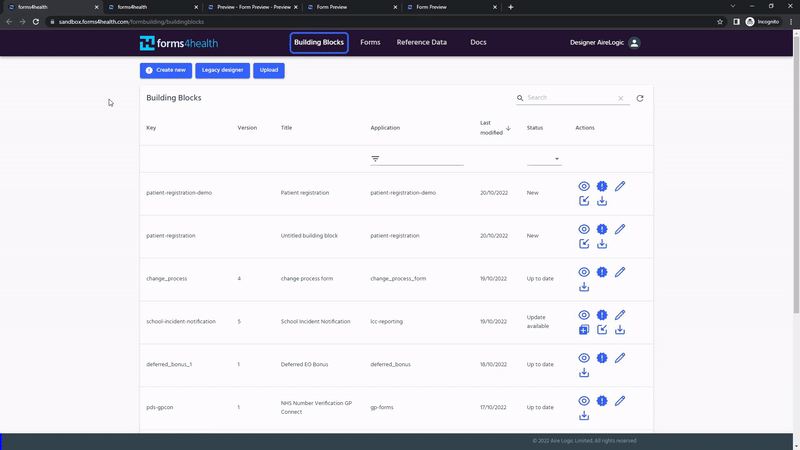Click the alert badge icon for patient-registration-demo
Viewport: 800px width, 450px height.
point(602,186)
